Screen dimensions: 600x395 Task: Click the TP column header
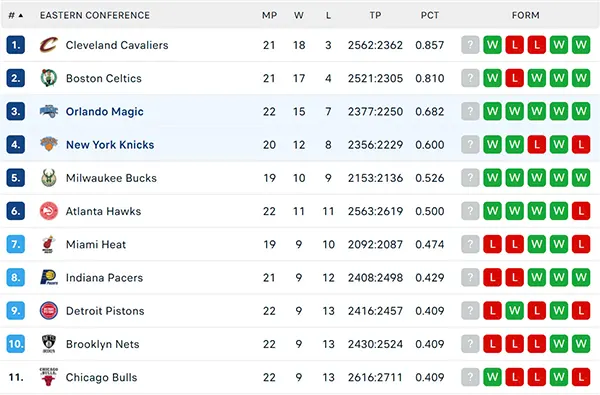coord(375,15)
